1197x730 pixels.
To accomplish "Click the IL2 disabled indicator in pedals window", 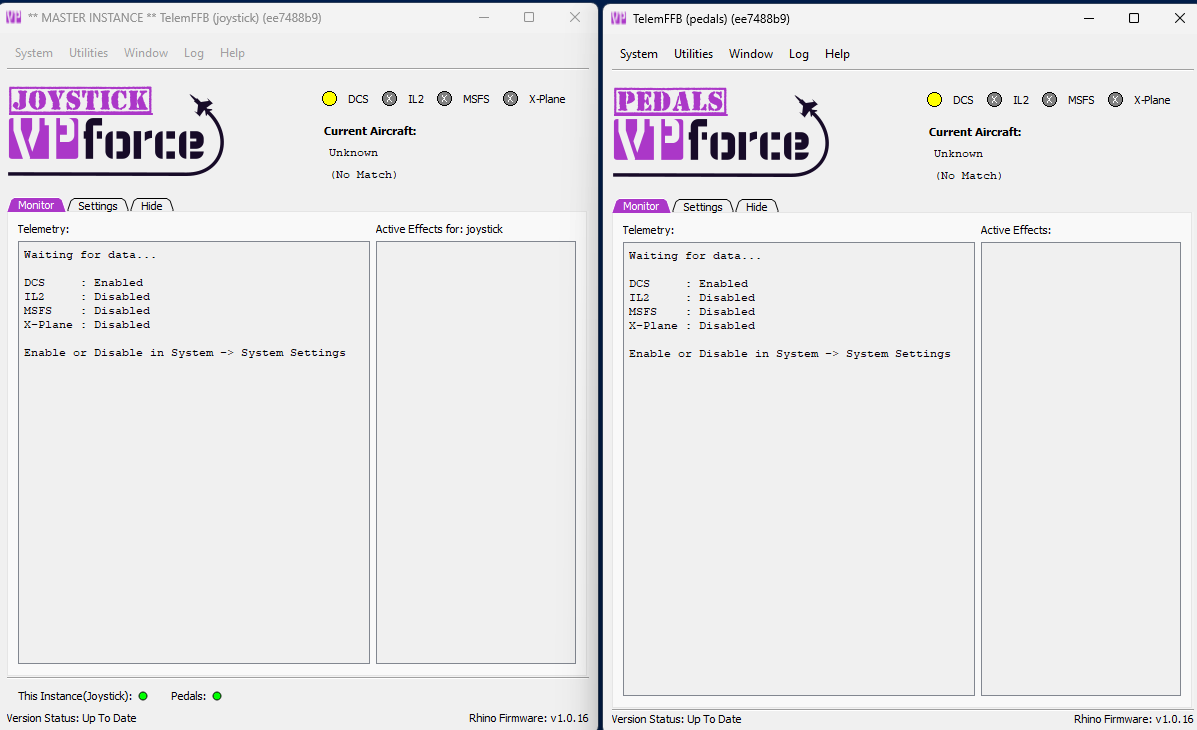I will coord(994,99).
